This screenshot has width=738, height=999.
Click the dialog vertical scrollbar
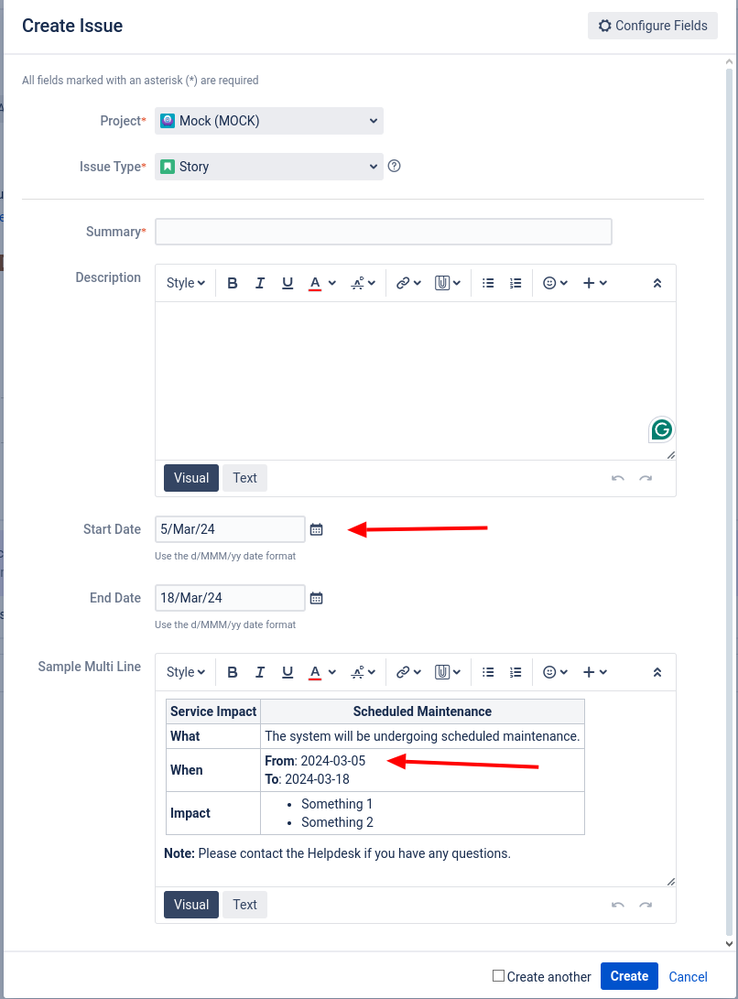tap(730, 503)
